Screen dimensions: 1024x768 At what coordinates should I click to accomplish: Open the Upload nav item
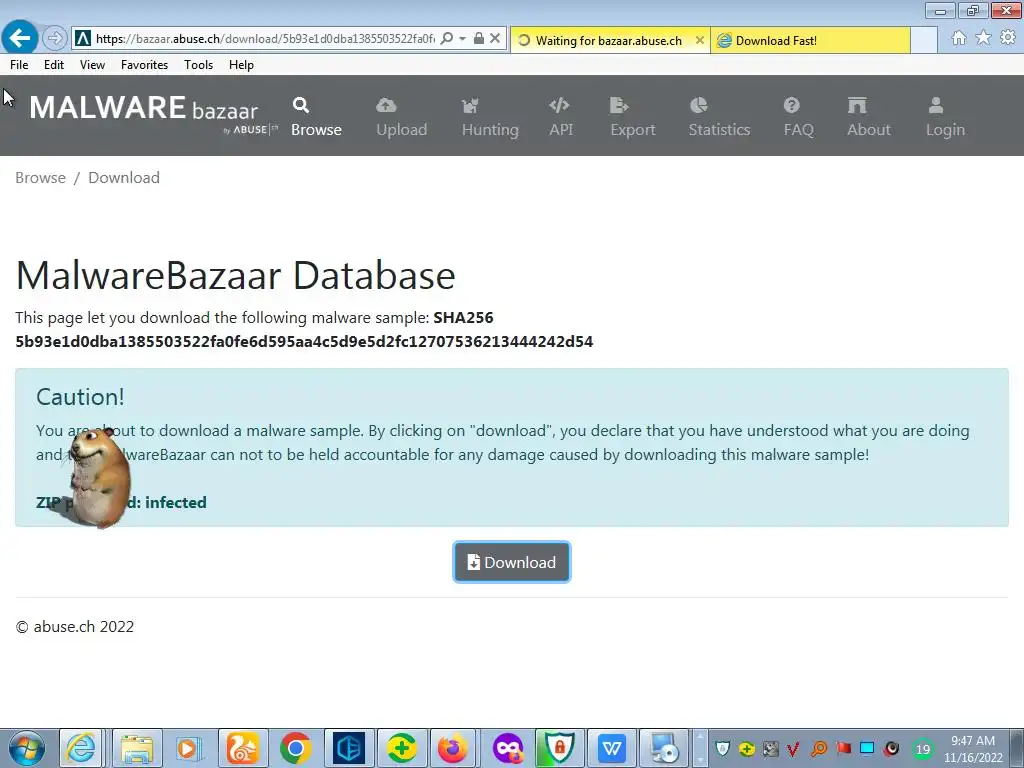click(402, 117)
